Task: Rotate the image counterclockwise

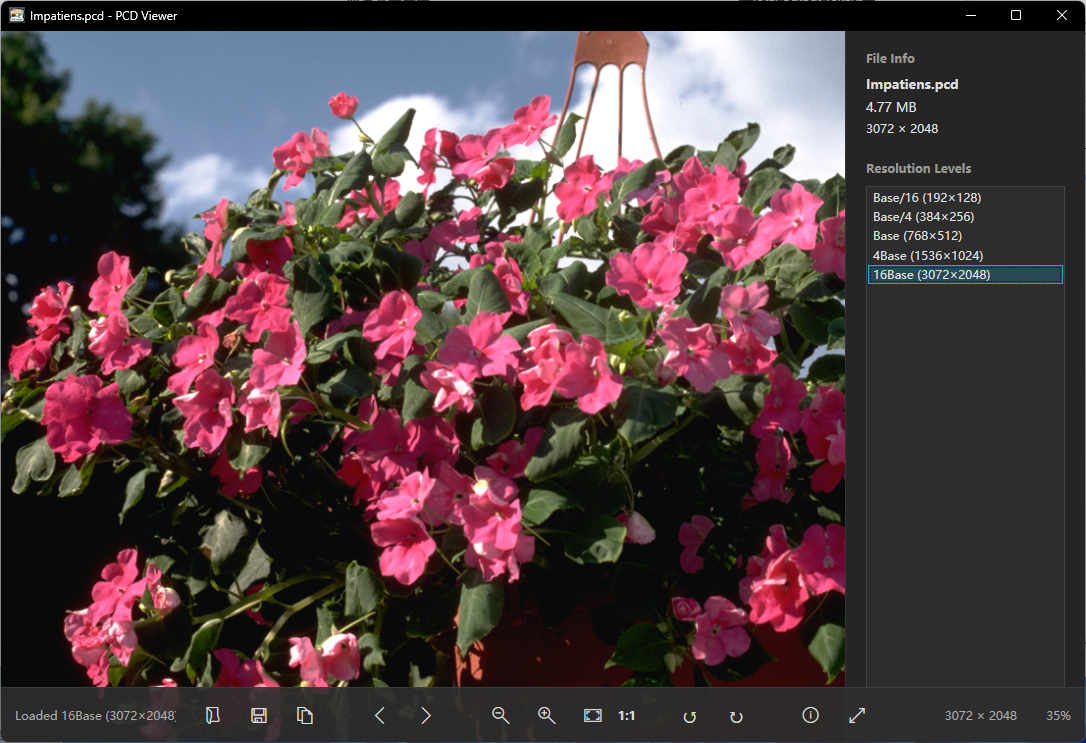Action: (690, 716)
